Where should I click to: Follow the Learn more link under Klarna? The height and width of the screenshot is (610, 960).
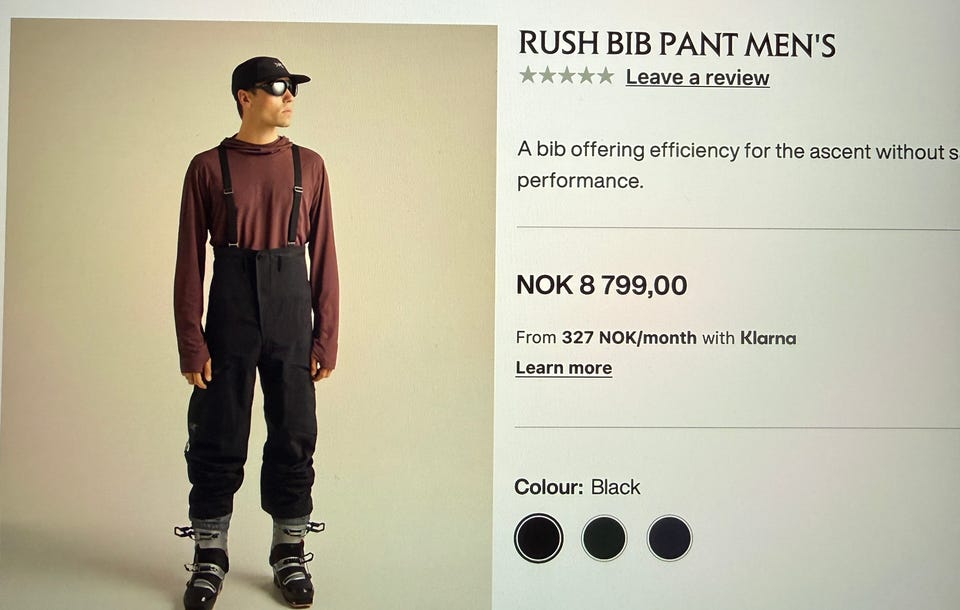pyautogui.click(x=564, y=367)
